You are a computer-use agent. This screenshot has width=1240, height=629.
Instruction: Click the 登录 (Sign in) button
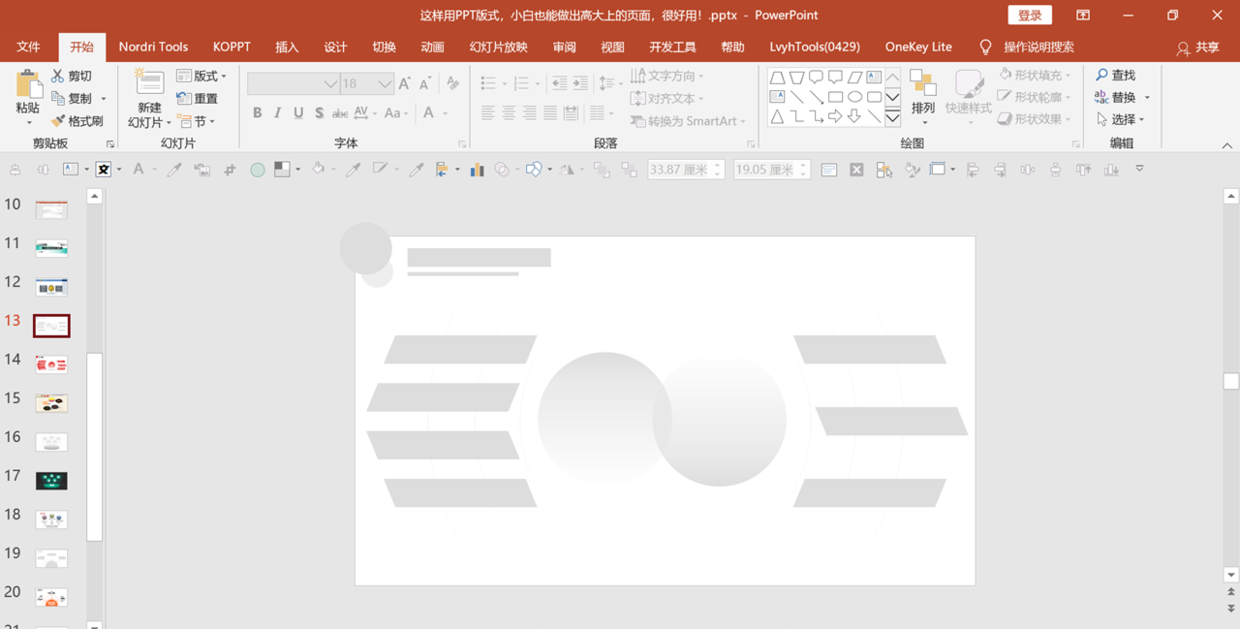coord(1030,15)
